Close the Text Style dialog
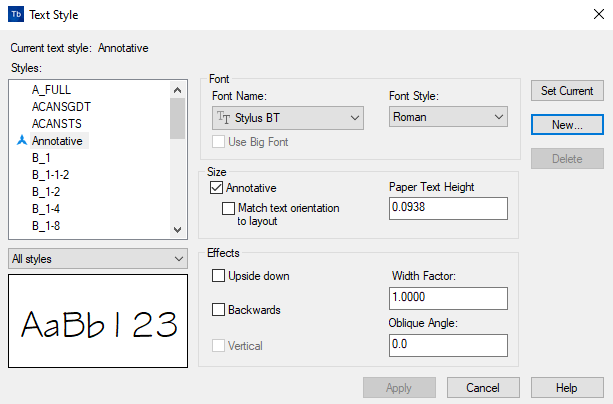Screen dimensions: 613x404 pos(589,15)
